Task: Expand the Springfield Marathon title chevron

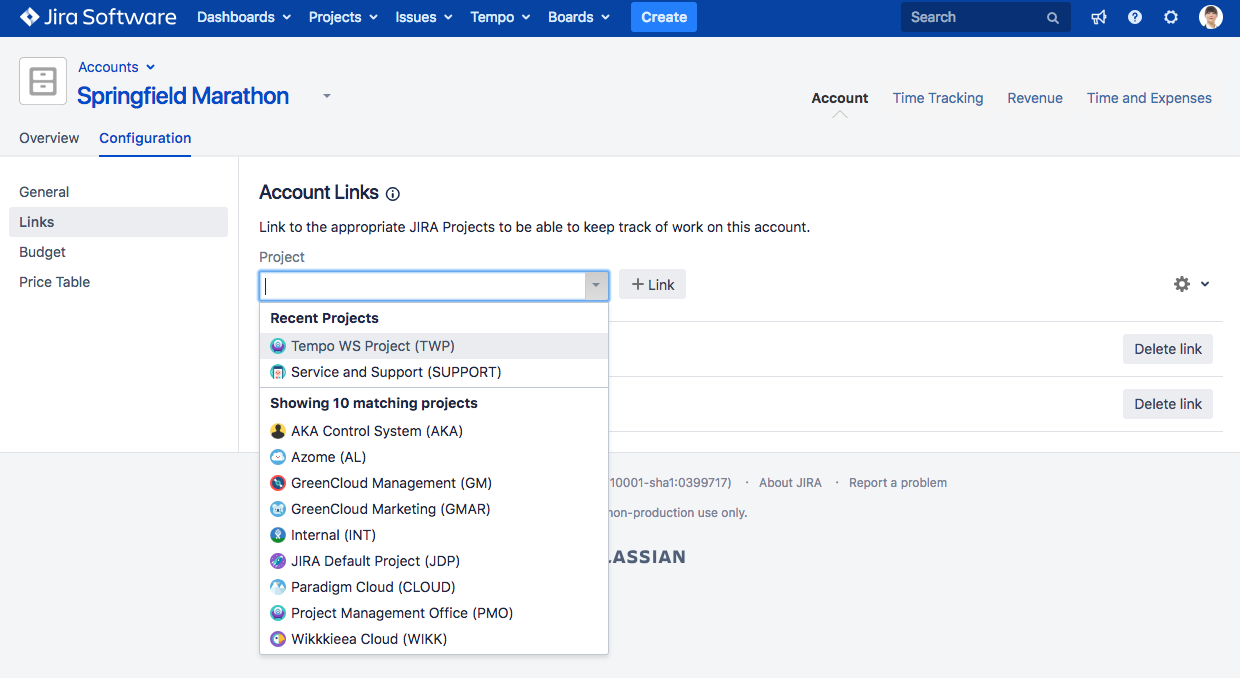Action: click(x=326, y=97)
